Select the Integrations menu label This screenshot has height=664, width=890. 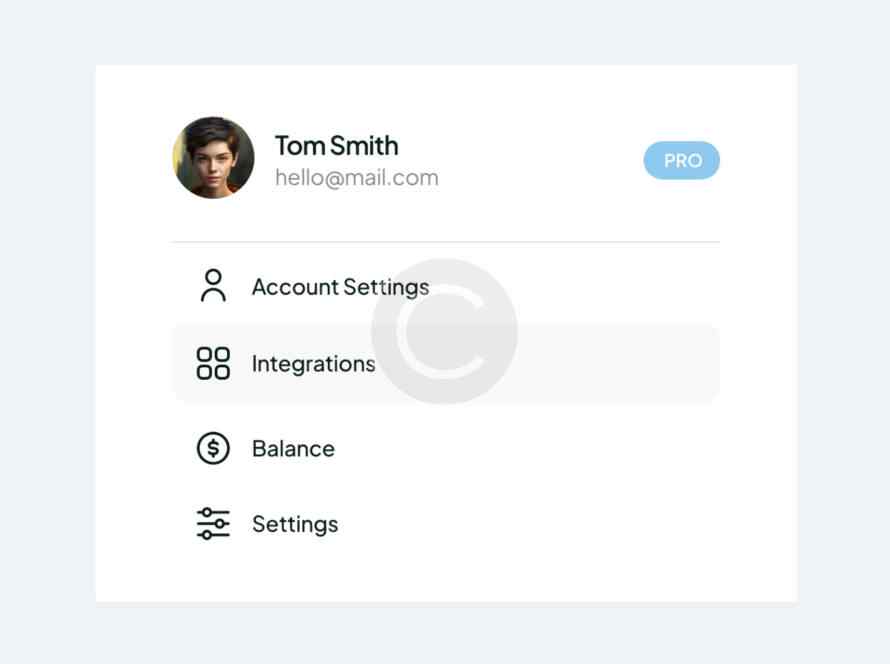[x=313, y=364]
